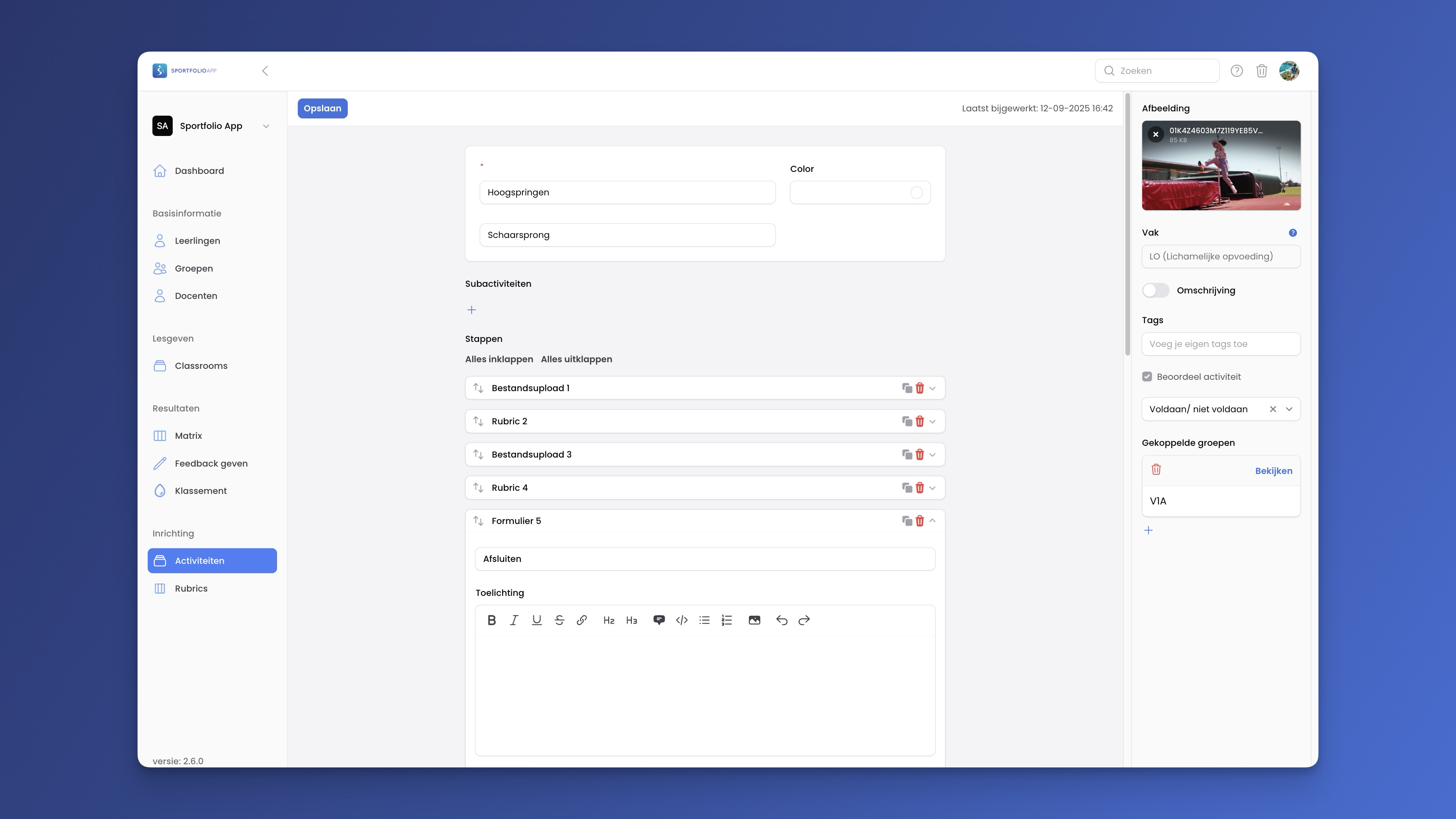Insert a link in Toelichting editor
This screenshot has height=819, width=1456.
click(x=581, y=620)
